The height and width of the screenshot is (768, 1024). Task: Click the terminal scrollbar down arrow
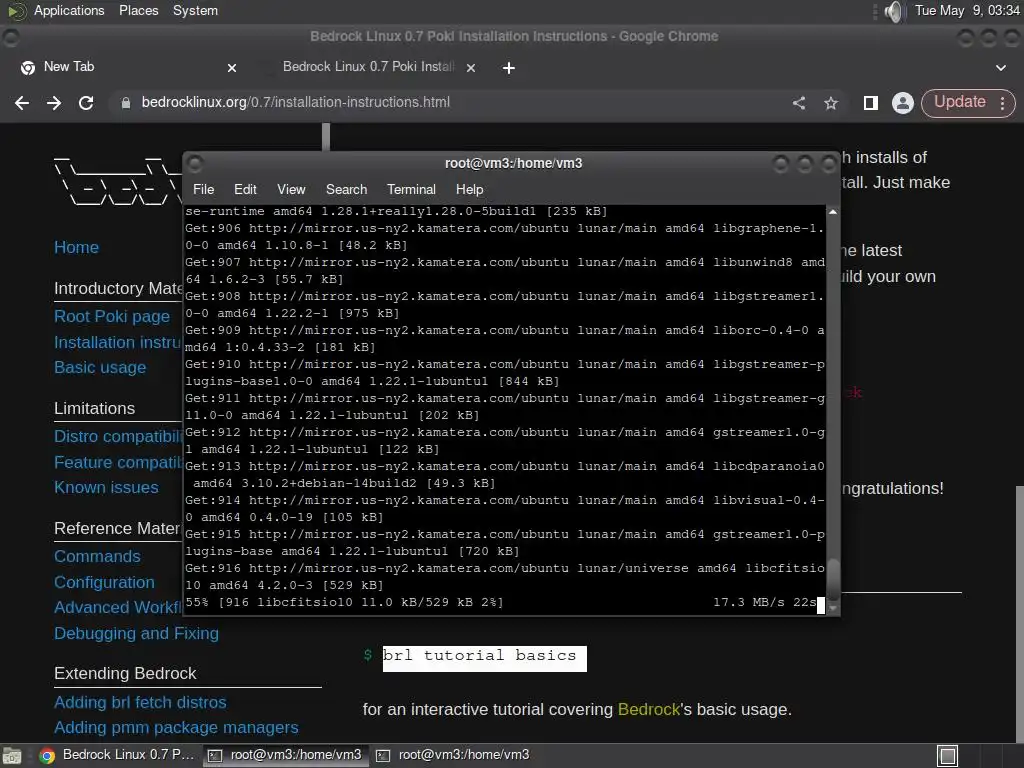point(833,608)
